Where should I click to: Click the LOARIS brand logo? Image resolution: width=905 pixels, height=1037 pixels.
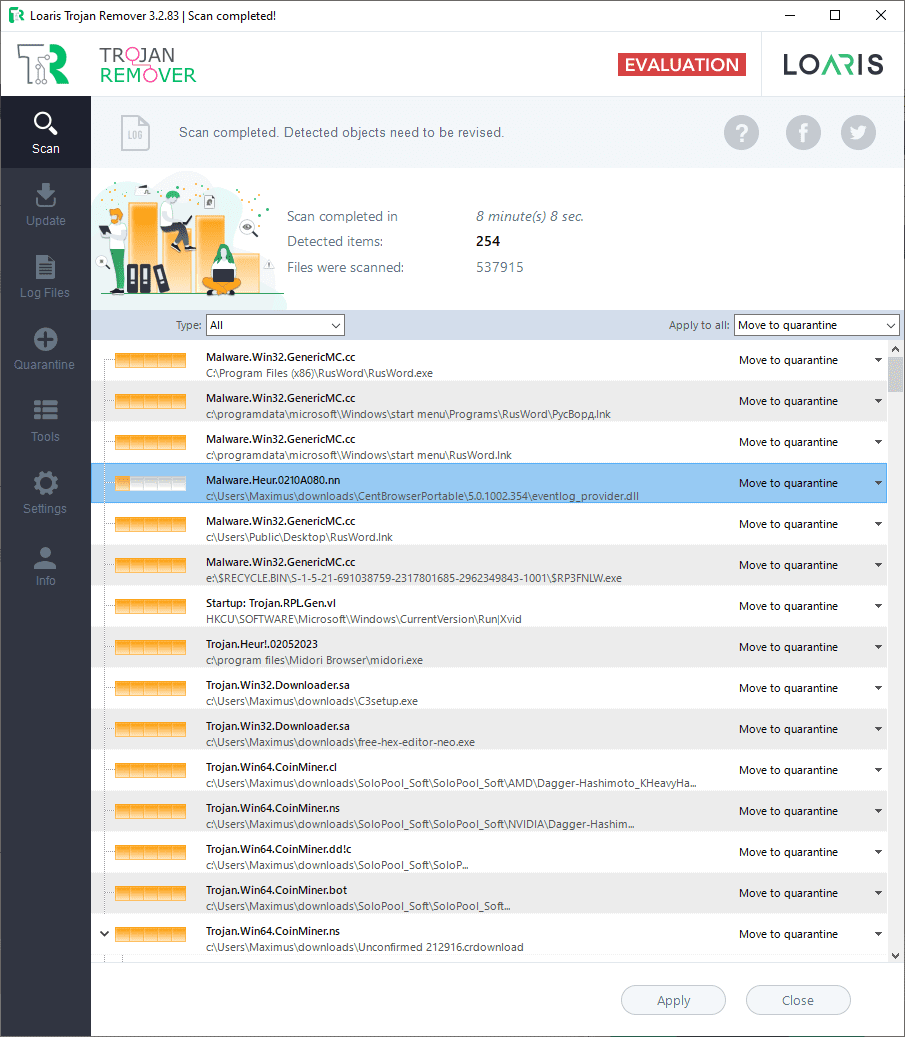point(833,64)
